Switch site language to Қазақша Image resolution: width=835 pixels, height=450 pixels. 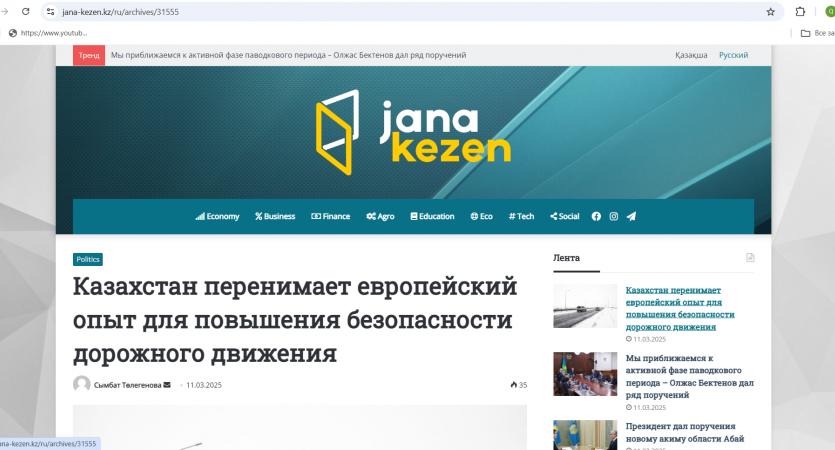tap(691, 55)
